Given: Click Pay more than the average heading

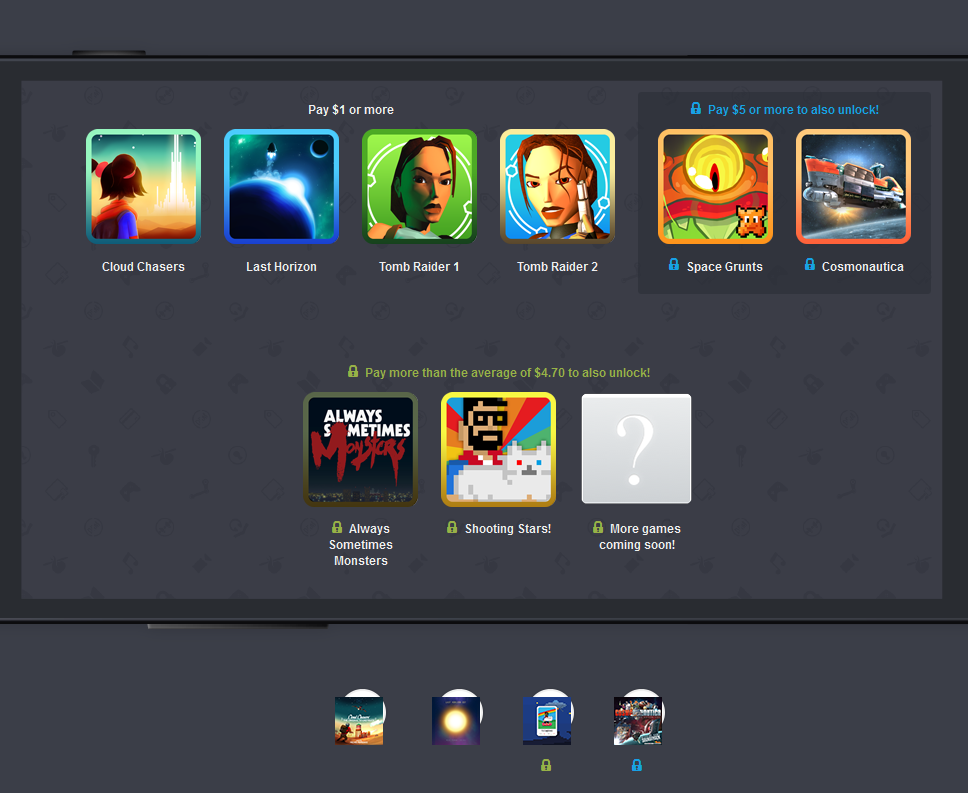Looking at the screenshot, I should click(507, 373).
